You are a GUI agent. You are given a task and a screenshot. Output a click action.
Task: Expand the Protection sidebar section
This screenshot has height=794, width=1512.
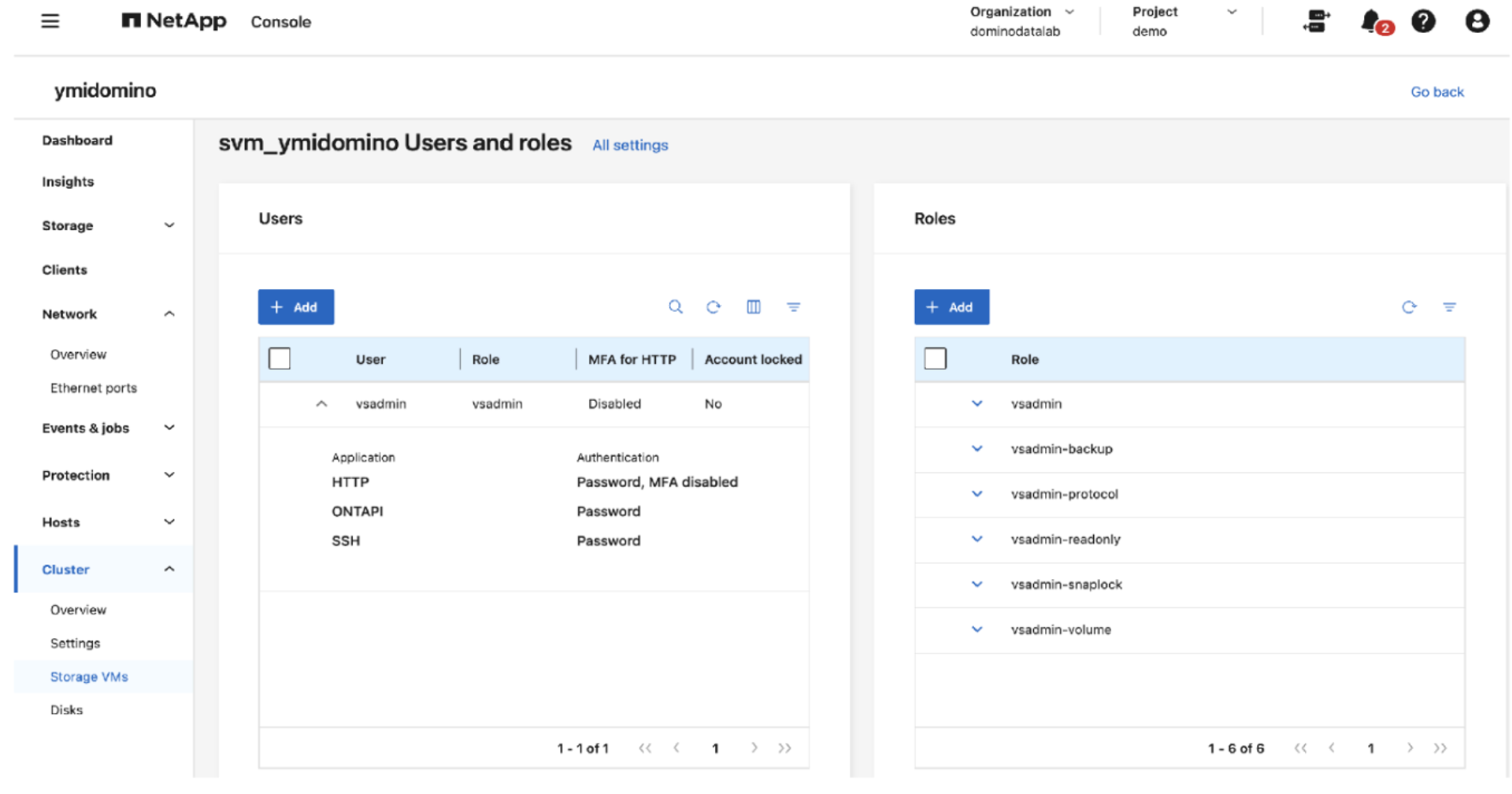pos(169,476)
